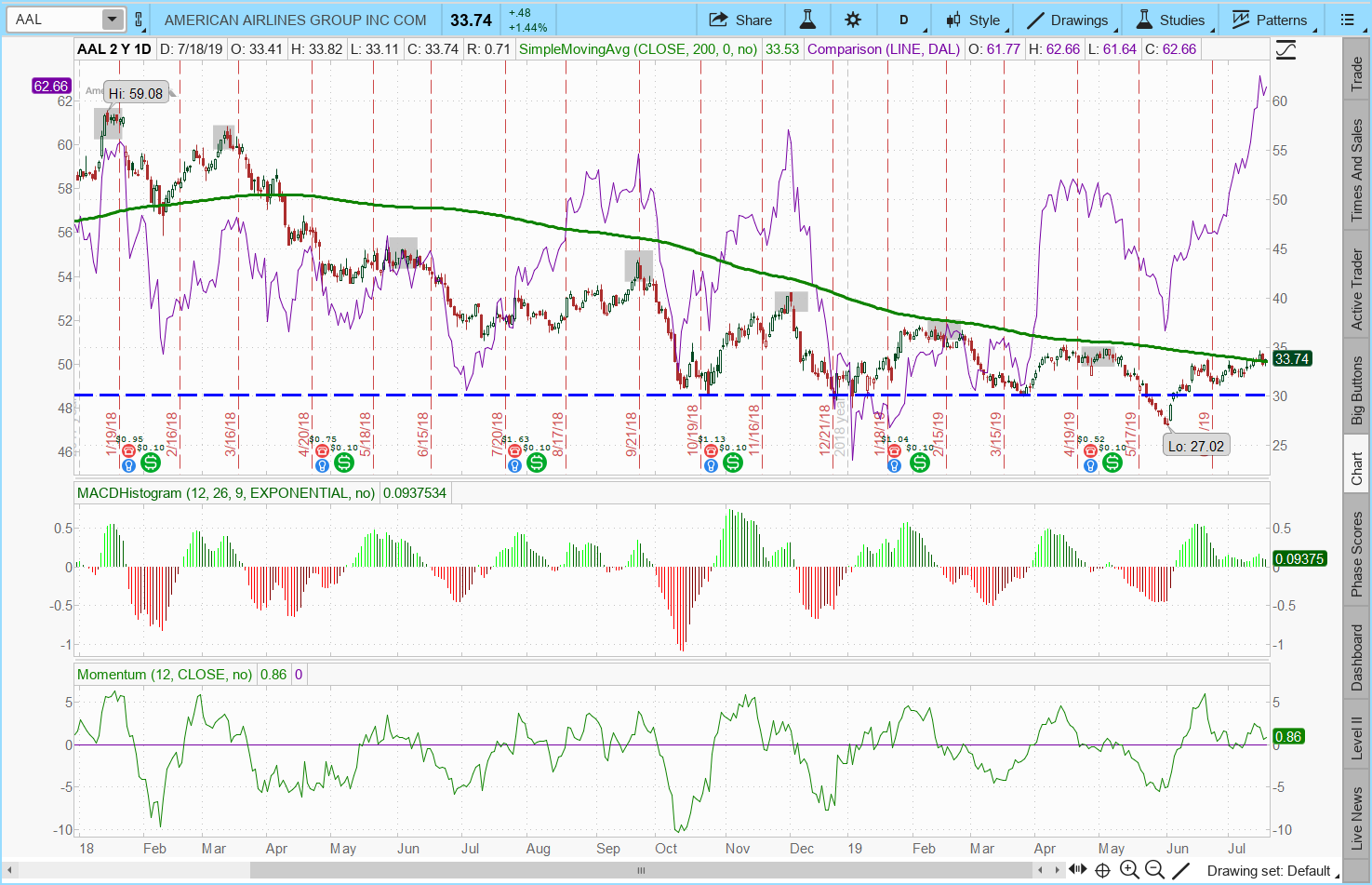
Task: Open the Style menu
Action: (x=973, y=20)
